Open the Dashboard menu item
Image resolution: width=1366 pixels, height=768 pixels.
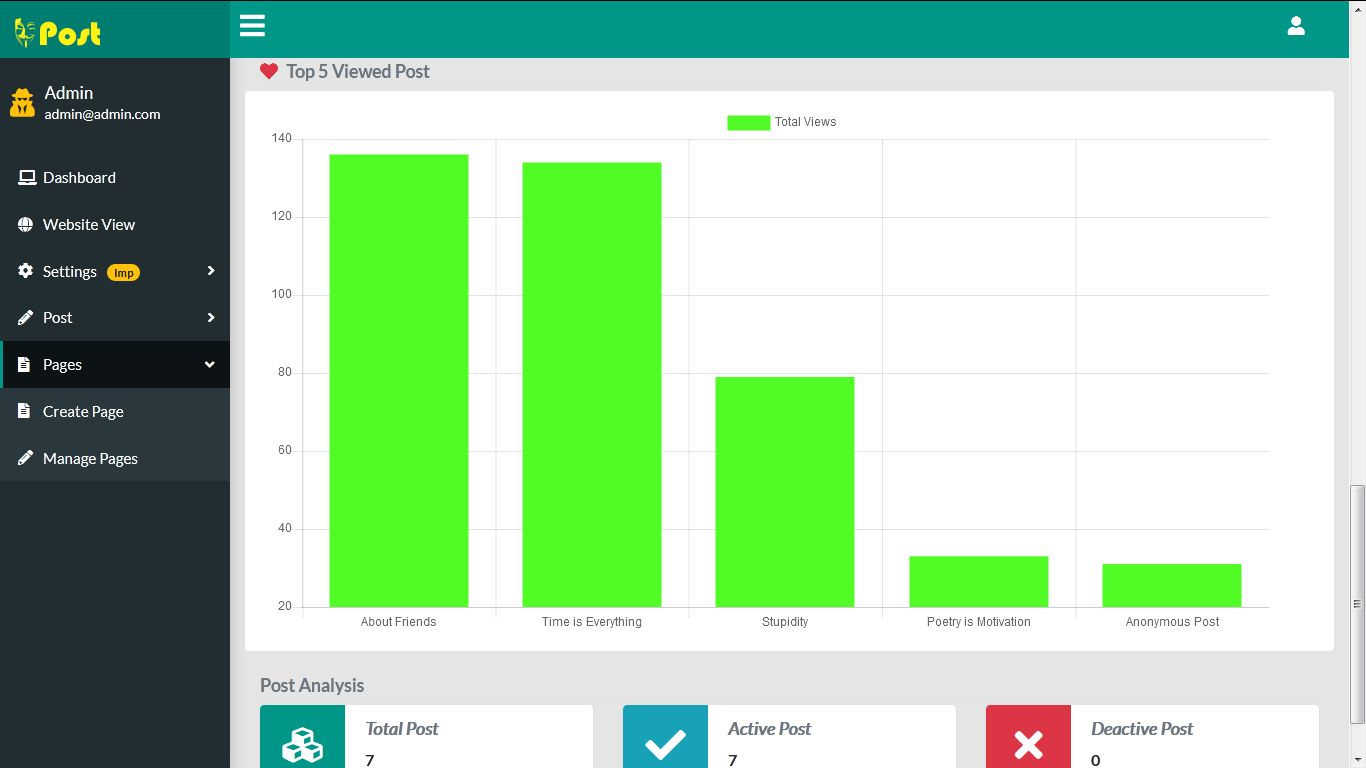tap(79, 178)
